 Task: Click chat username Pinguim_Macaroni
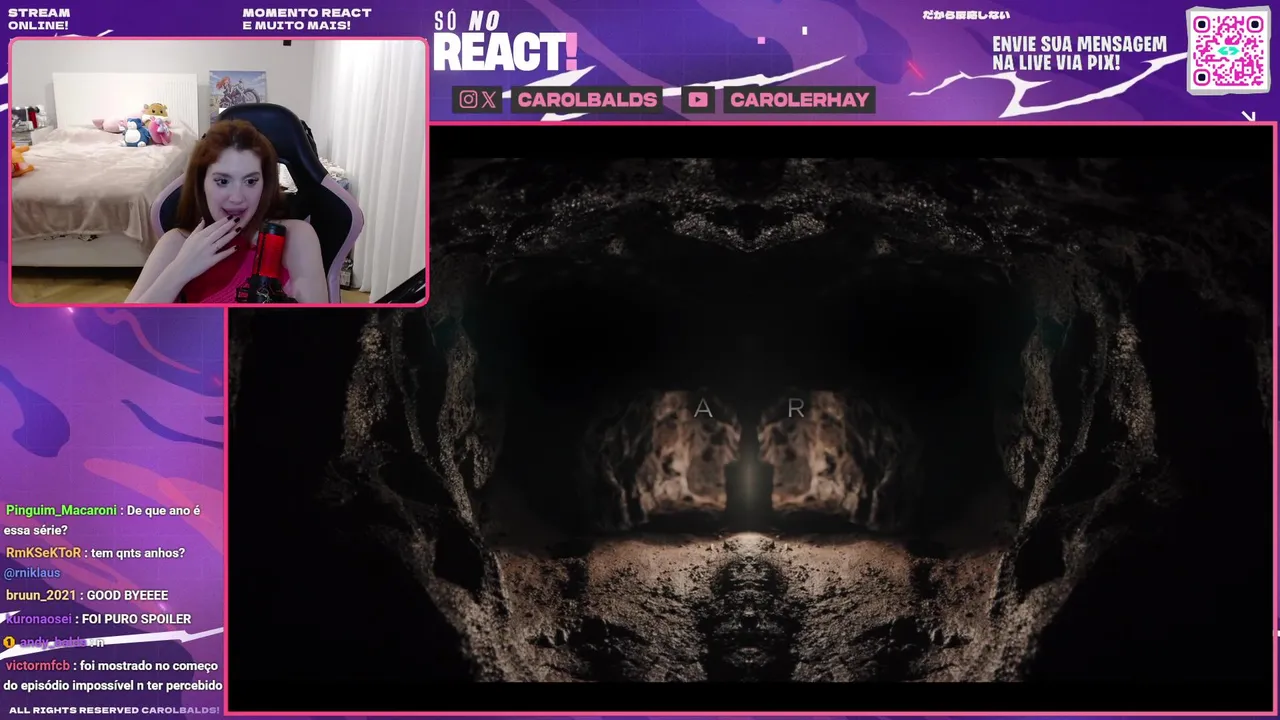coord(61,510)
